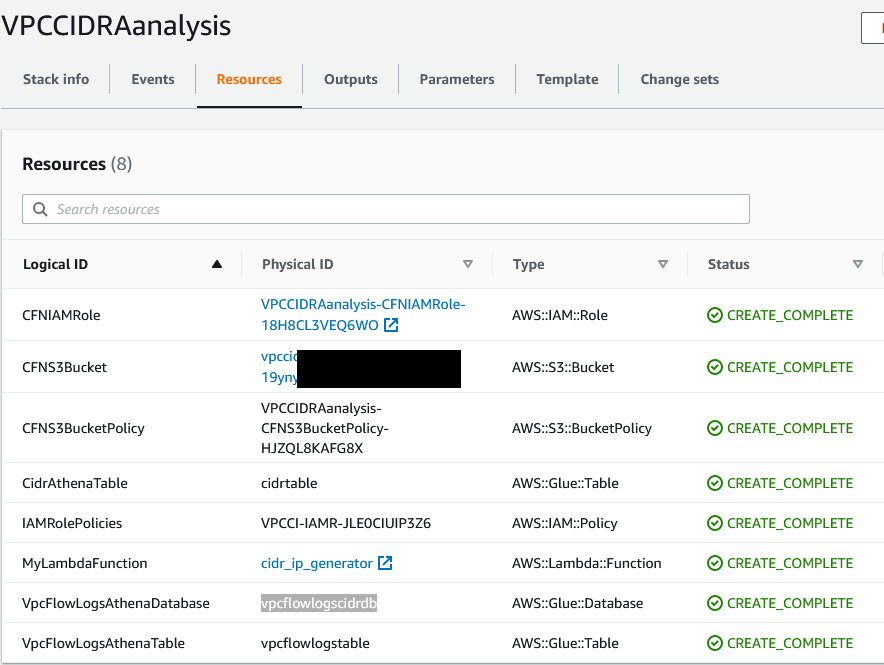This screenshot has height=665, width=884.
Task: Open the Change sets tab
Action: click(679, 79)
